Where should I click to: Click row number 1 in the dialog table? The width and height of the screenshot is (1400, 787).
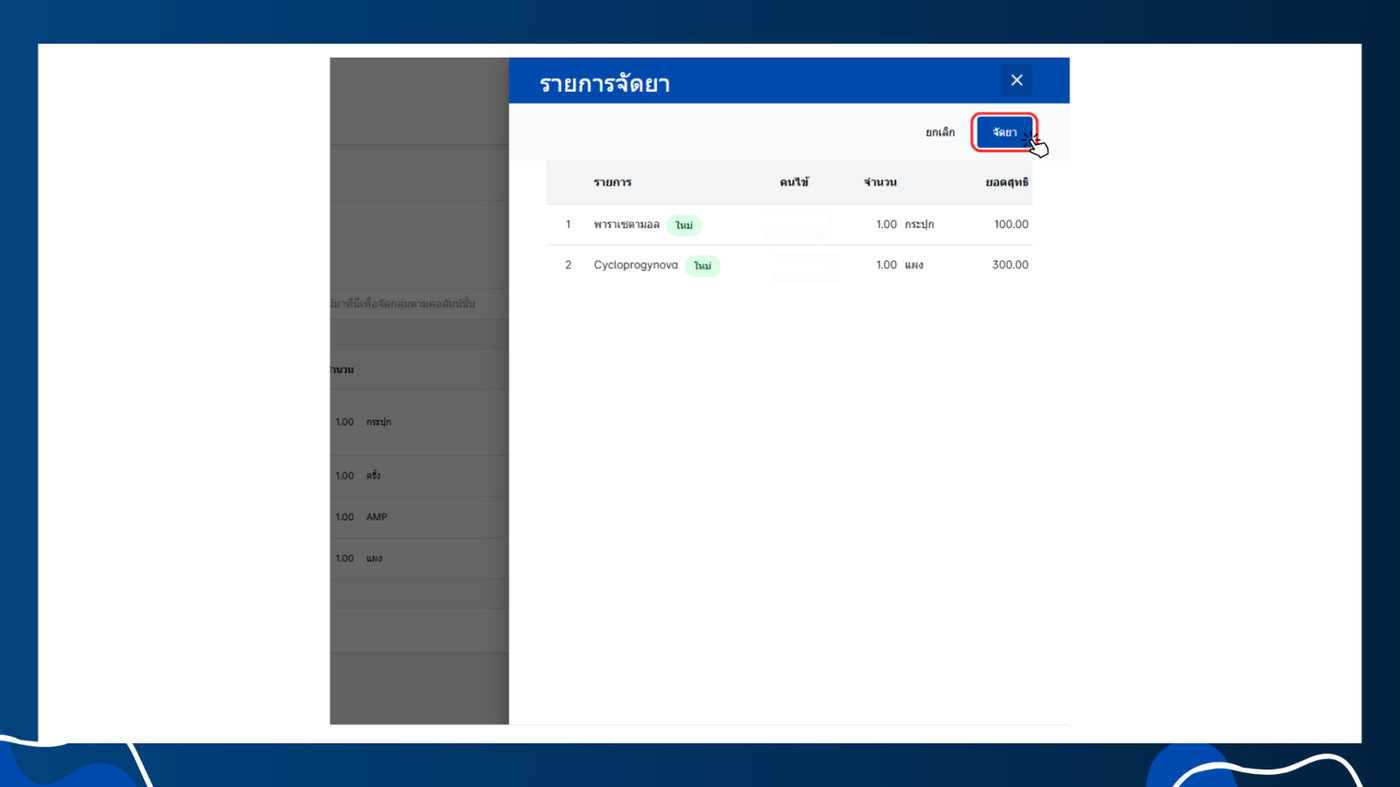[568, 225]
